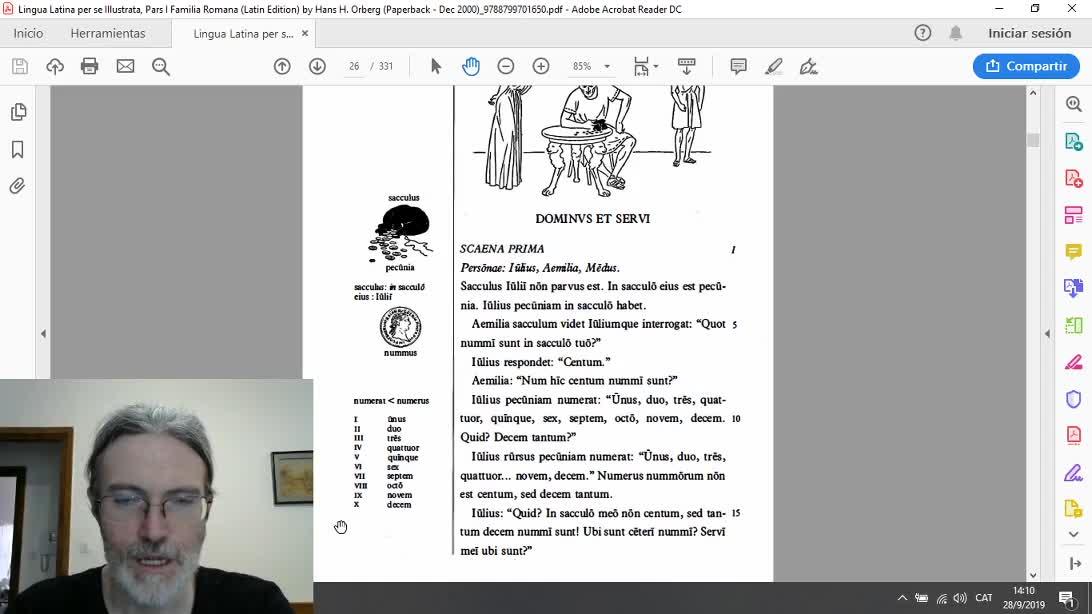The image size is (1092, 614).
Task: Select the highlight text pen tool
Action: click(x=774, y=66)
